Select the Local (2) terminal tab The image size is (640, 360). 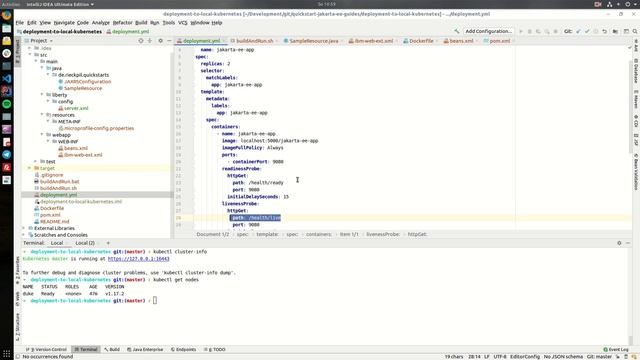click(x=85, y=243)
